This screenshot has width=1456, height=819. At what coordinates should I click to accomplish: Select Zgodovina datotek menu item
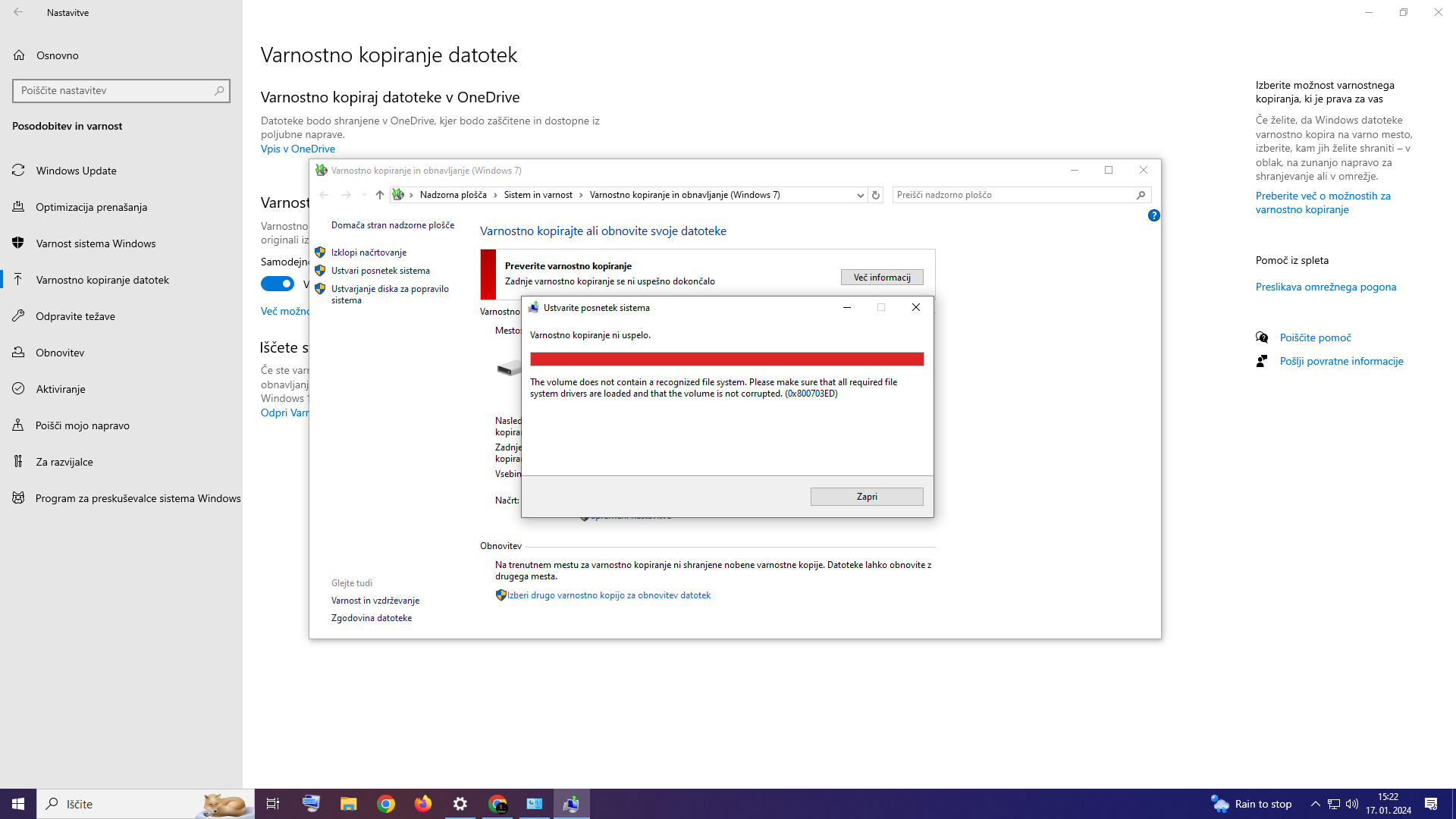tap(371, 617)
